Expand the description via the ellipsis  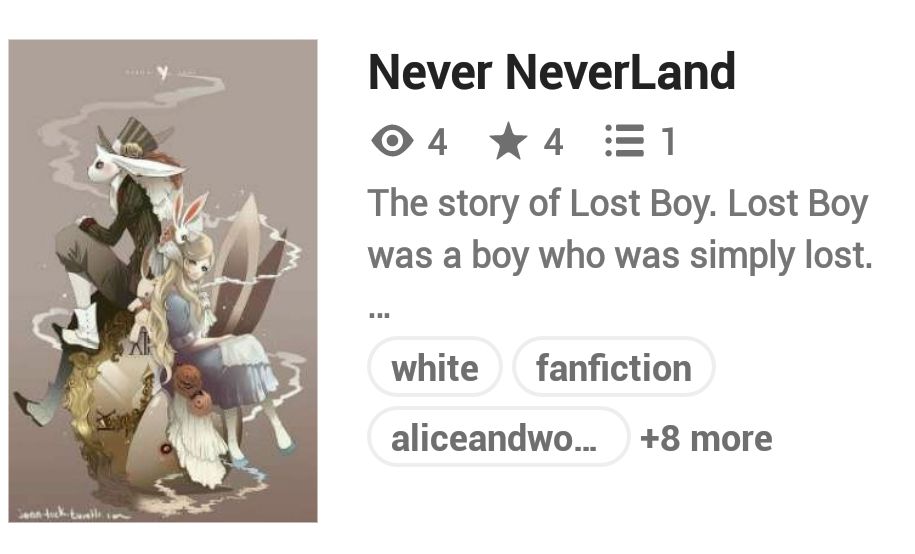pos(379,314)
